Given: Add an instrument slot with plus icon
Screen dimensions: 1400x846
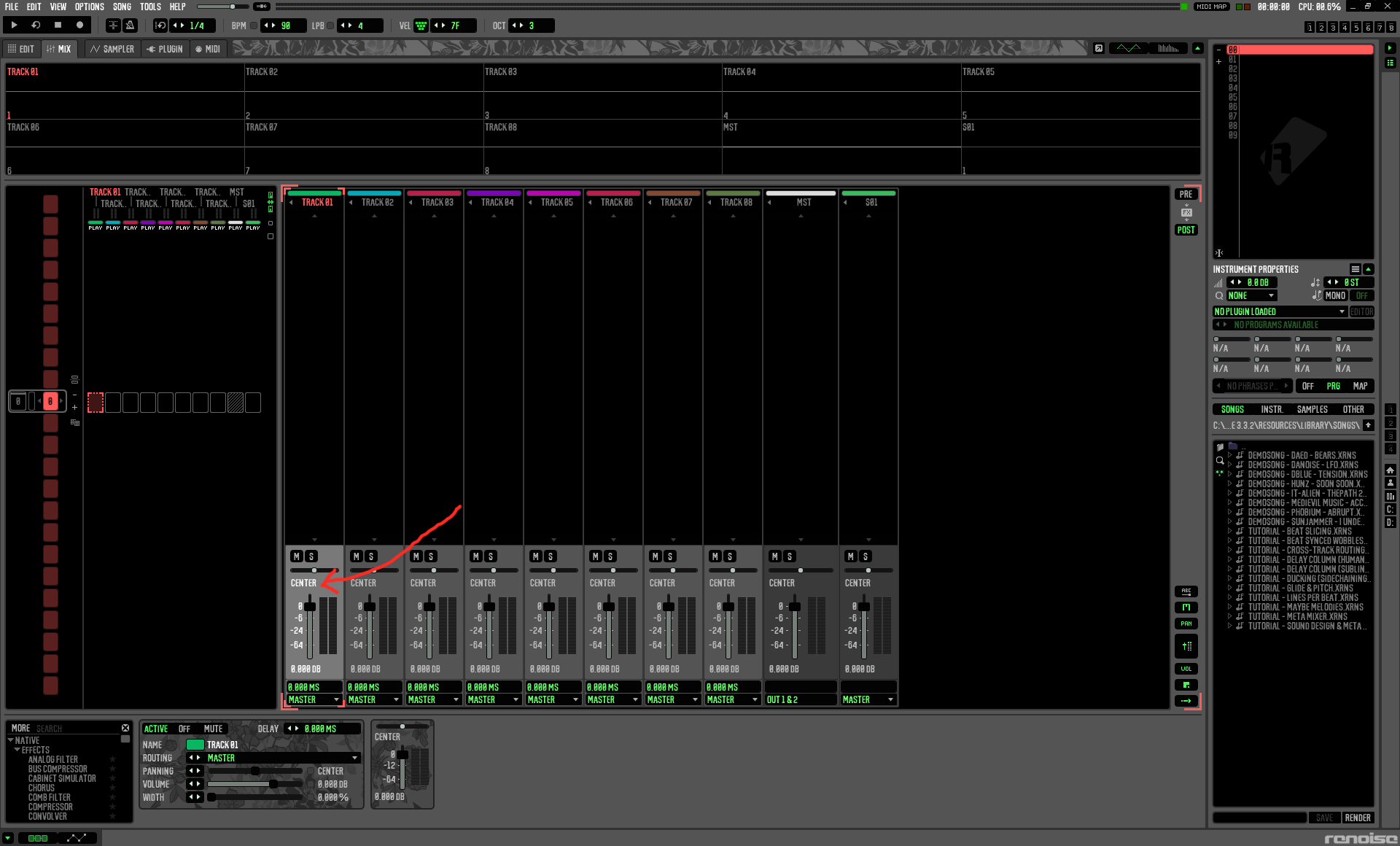Looking at the screenshot, I should (x=1218, y=62).
